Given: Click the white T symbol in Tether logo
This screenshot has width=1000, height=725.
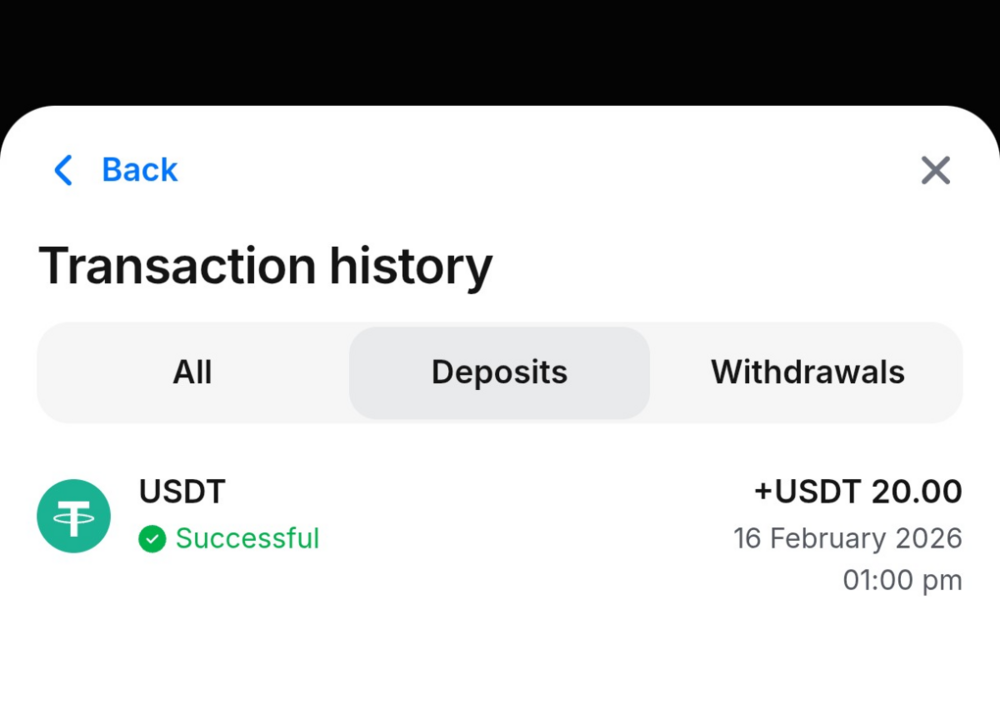Looking at the screenshot, I should pos(74,517).
